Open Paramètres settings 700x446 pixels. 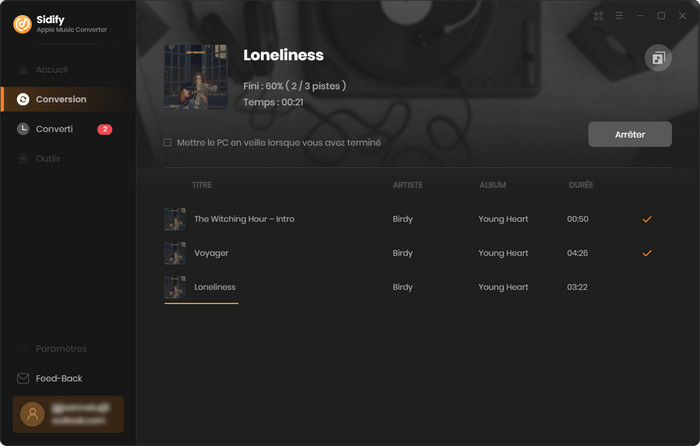61,349
